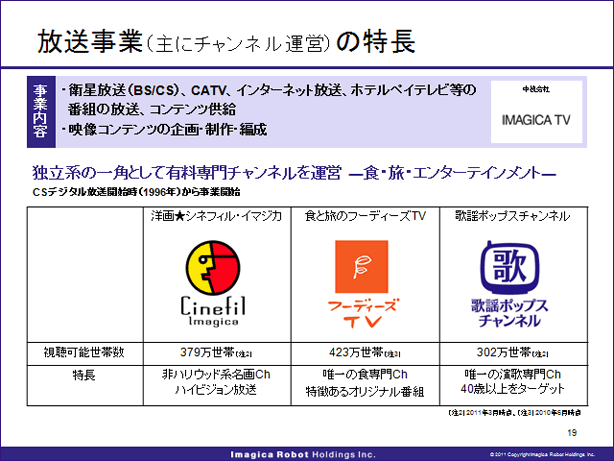This screenshot has height=461, width=614.
Task: Click the '中核会社' label above IMAGICA TV
Action: [536, 89]
